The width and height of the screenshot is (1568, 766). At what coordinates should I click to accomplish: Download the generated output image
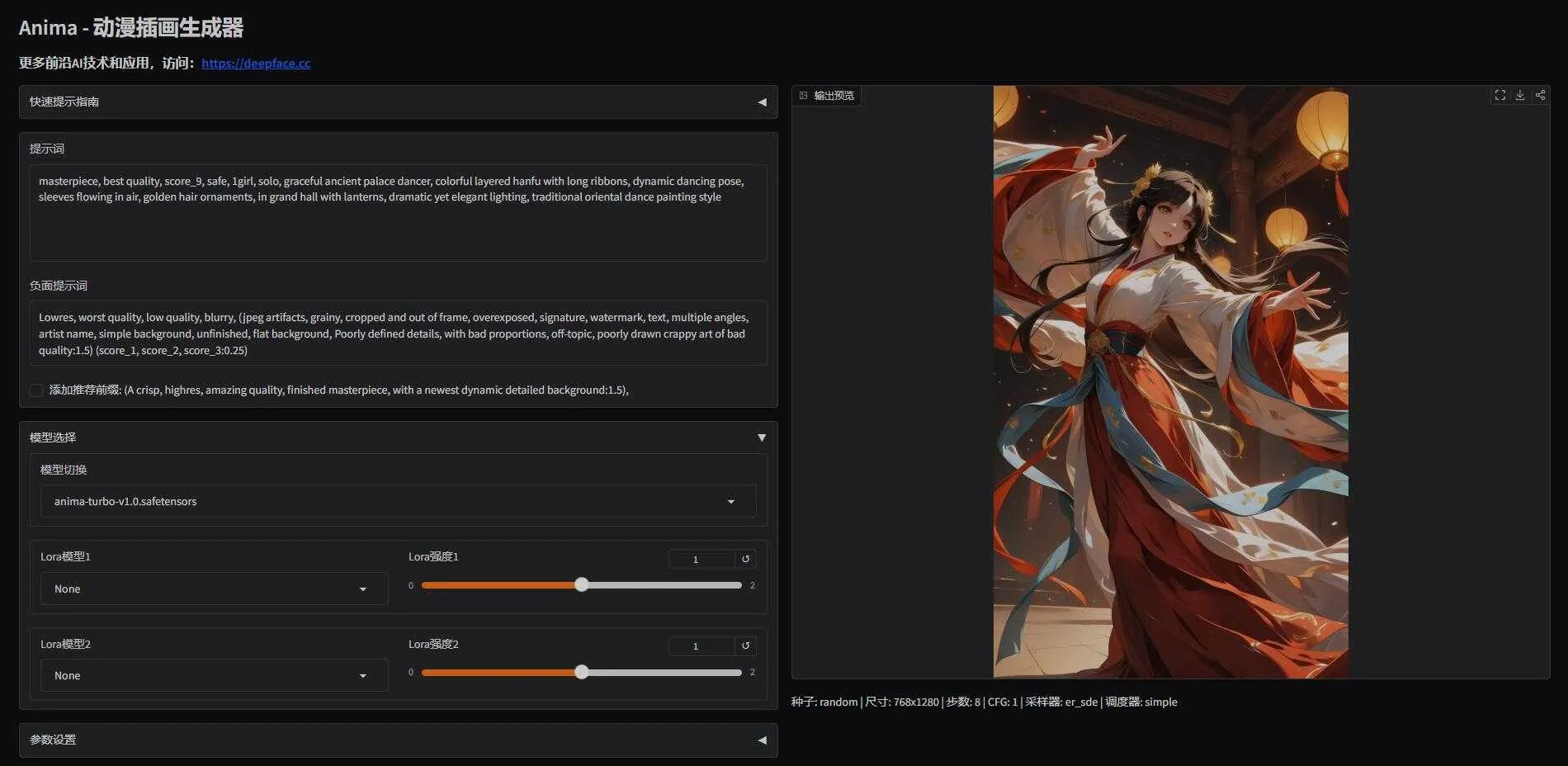tap(1519, 95)
